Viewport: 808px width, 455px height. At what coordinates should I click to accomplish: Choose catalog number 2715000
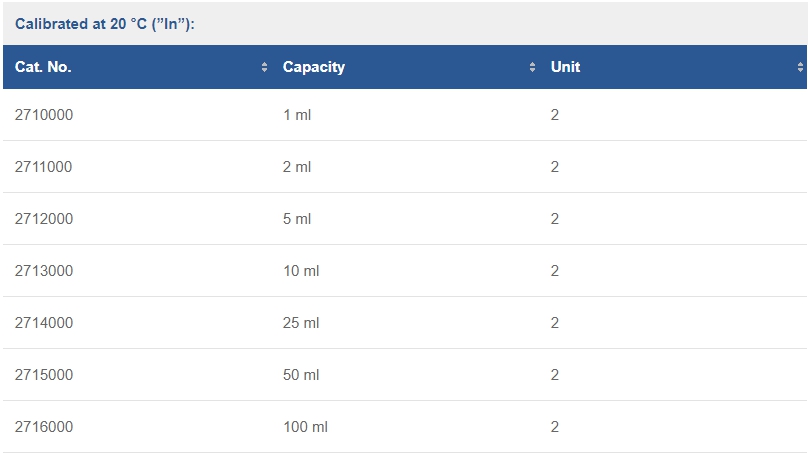(x=44, y=375)
